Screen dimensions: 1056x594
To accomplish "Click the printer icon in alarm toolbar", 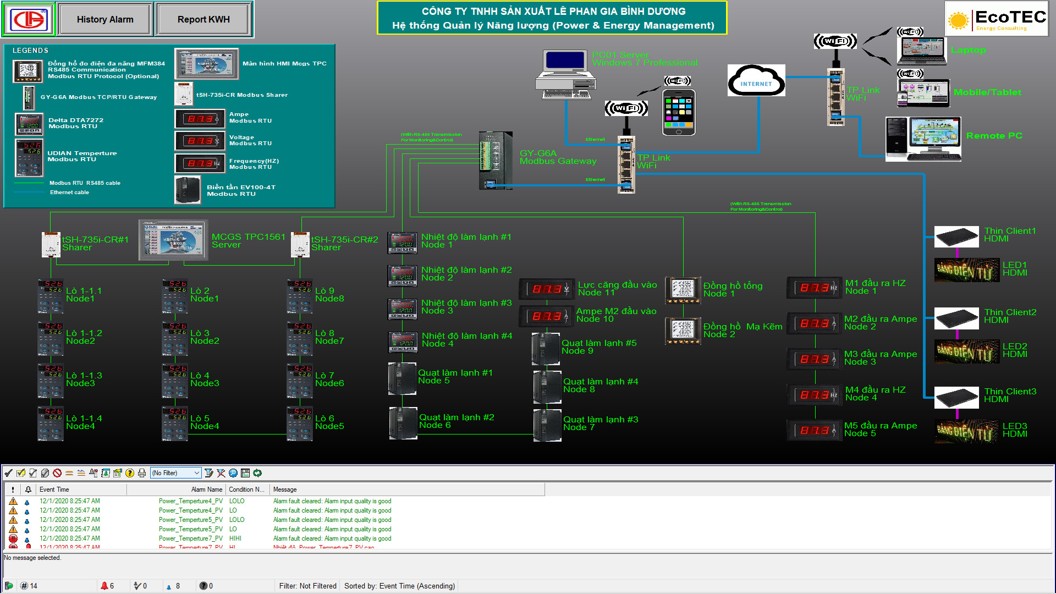I will click(x=141, y=473).
